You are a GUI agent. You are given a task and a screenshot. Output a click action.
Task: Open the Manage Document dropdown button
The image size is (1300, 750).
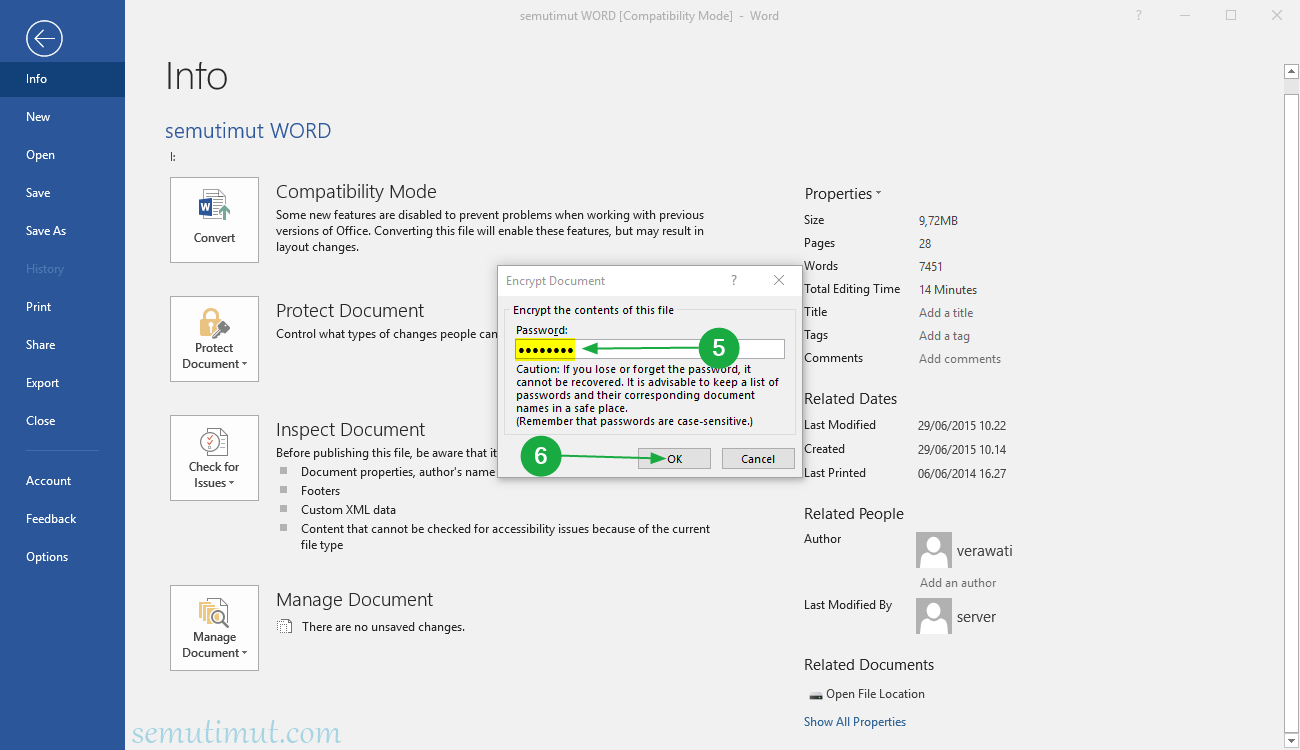[214, 628]
